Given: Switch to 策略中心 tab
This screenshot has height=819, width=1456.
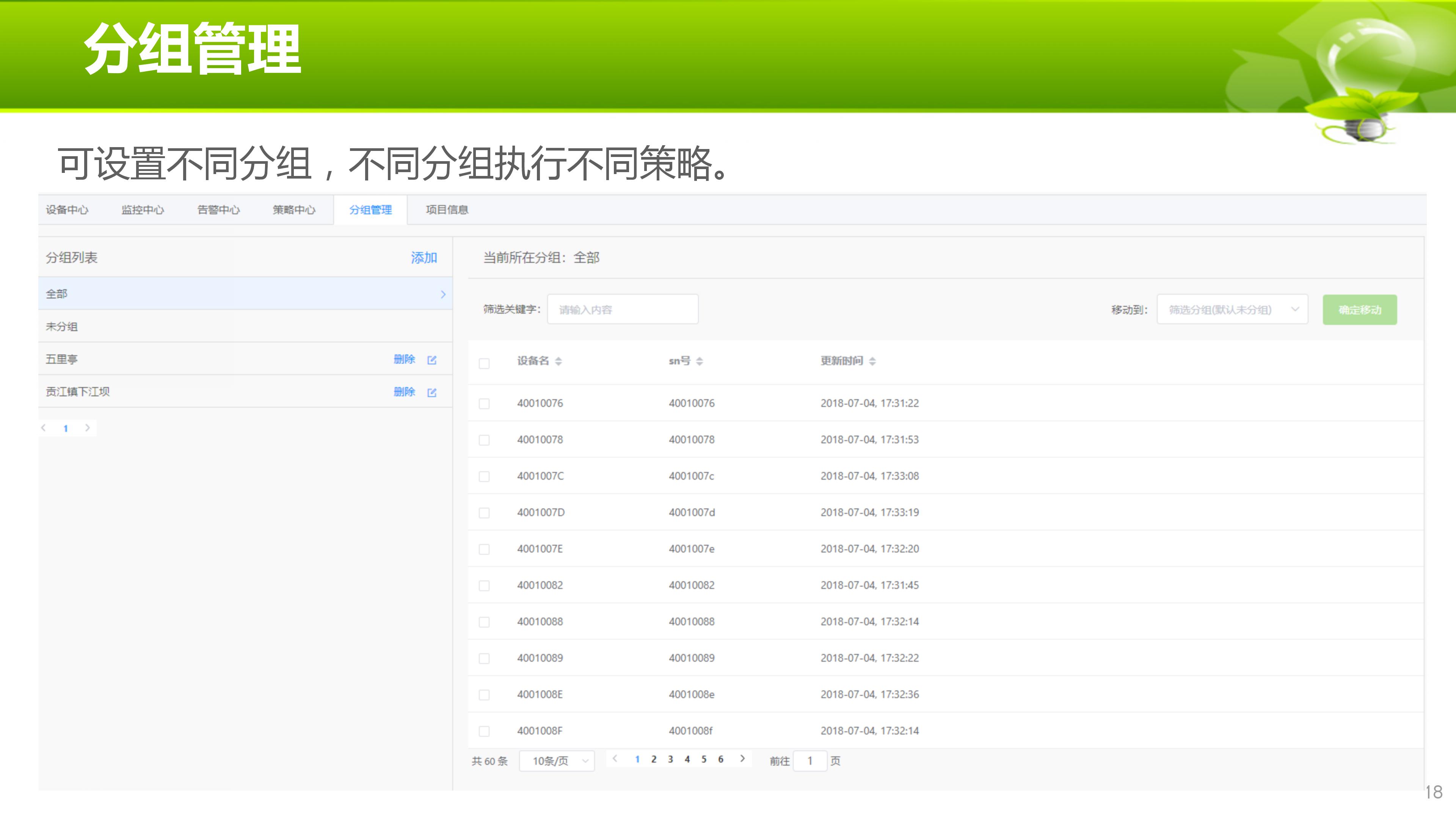Looking at the screenshot, I should click(294, 210).
